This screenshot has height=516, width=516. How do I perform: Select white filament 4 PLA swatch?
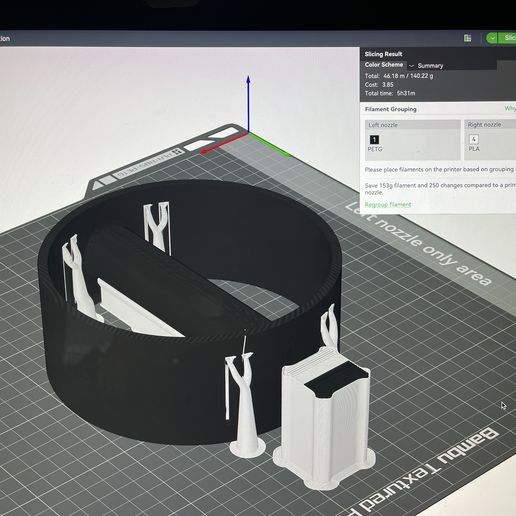coord(474,139)
